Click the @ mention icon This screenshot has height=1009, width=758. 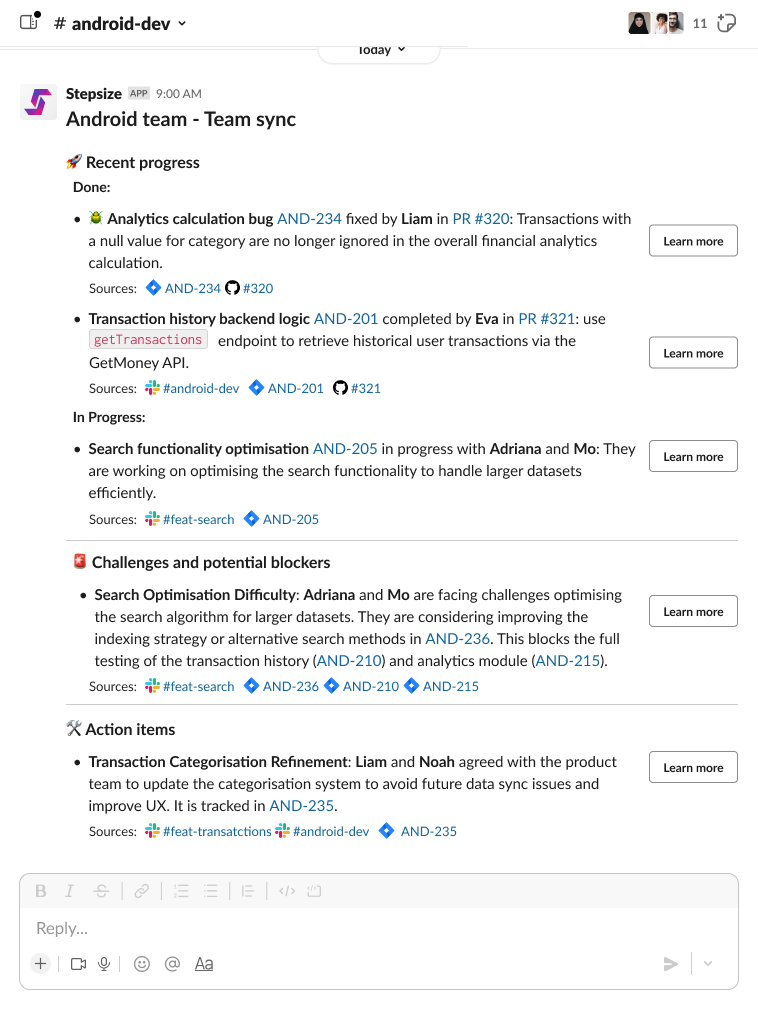[172, 964]
